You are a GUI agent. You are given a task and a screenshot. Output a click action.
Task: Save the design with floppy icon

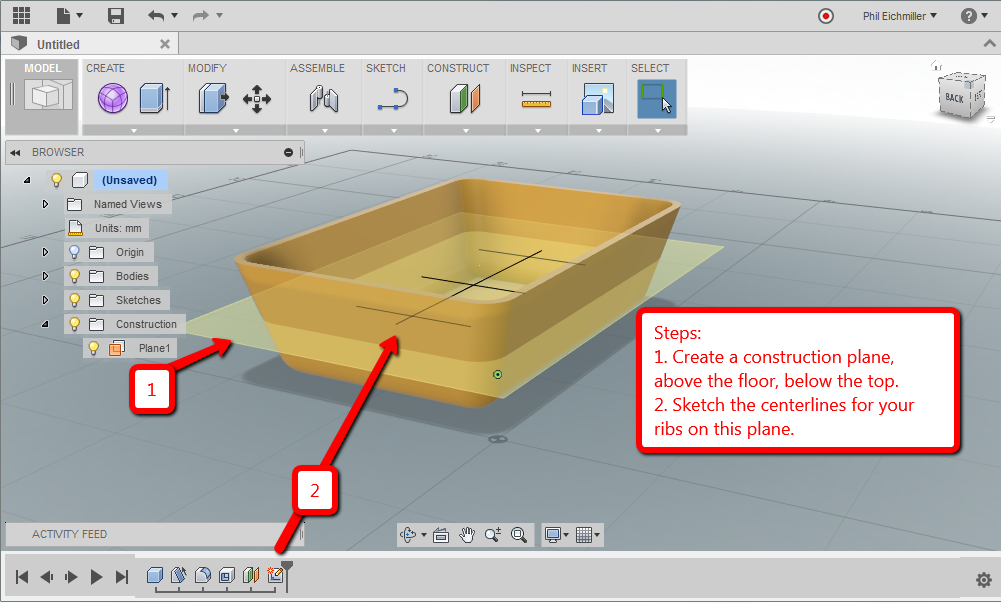[116, 15]
